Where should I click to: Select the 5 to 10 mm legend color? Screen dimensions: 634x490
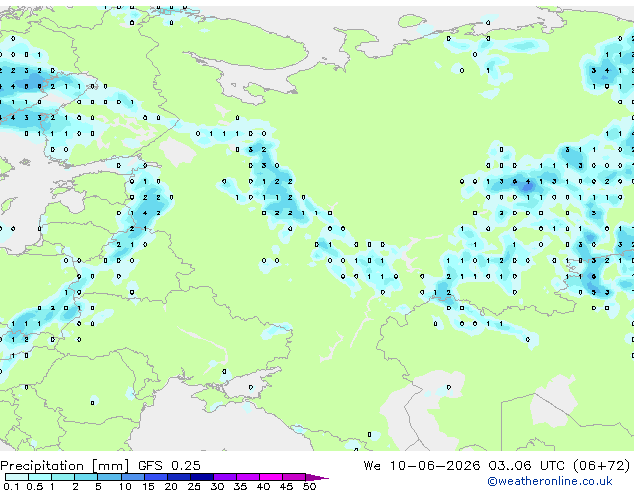(109, 477)
